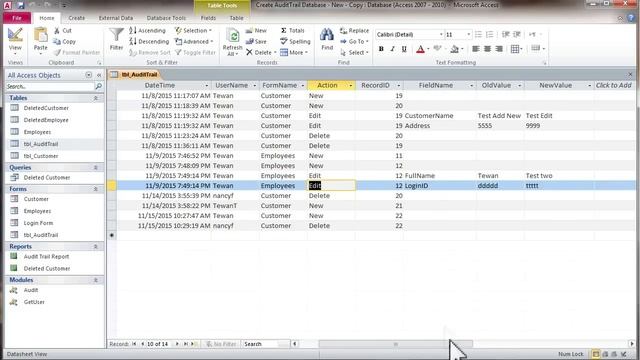This screenshot has height=360, width=640.
Task: Open the Calibri font name combo box
Action: point(409,35)
